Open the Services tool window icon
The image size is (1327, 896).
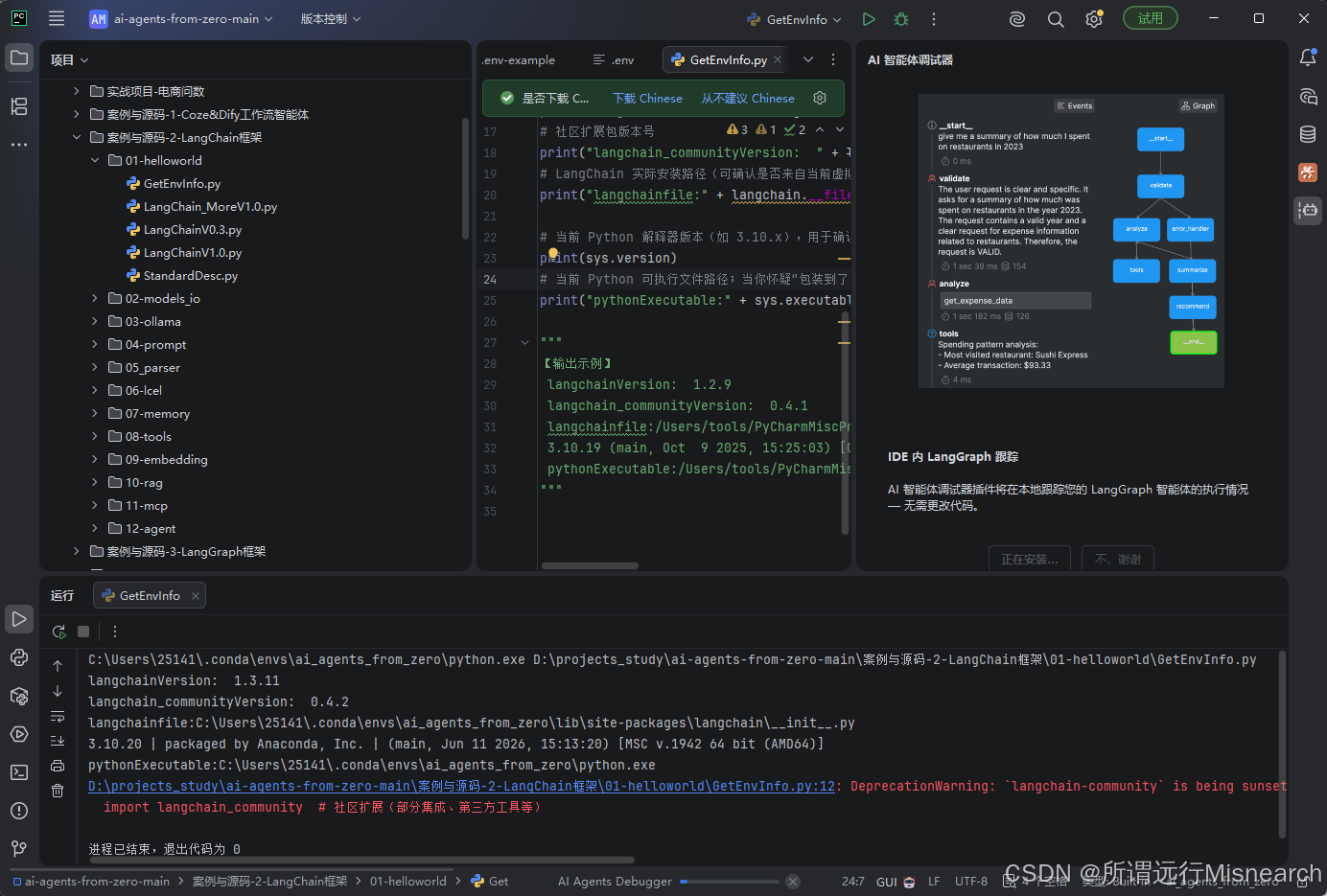pos(19,734)
